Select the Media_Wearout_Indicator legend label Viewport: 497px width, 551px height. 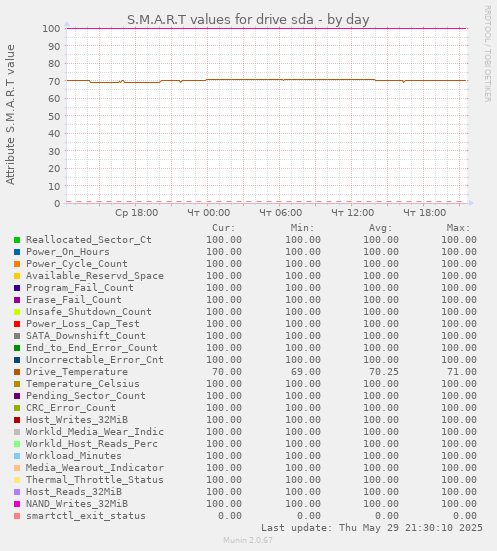95,468
